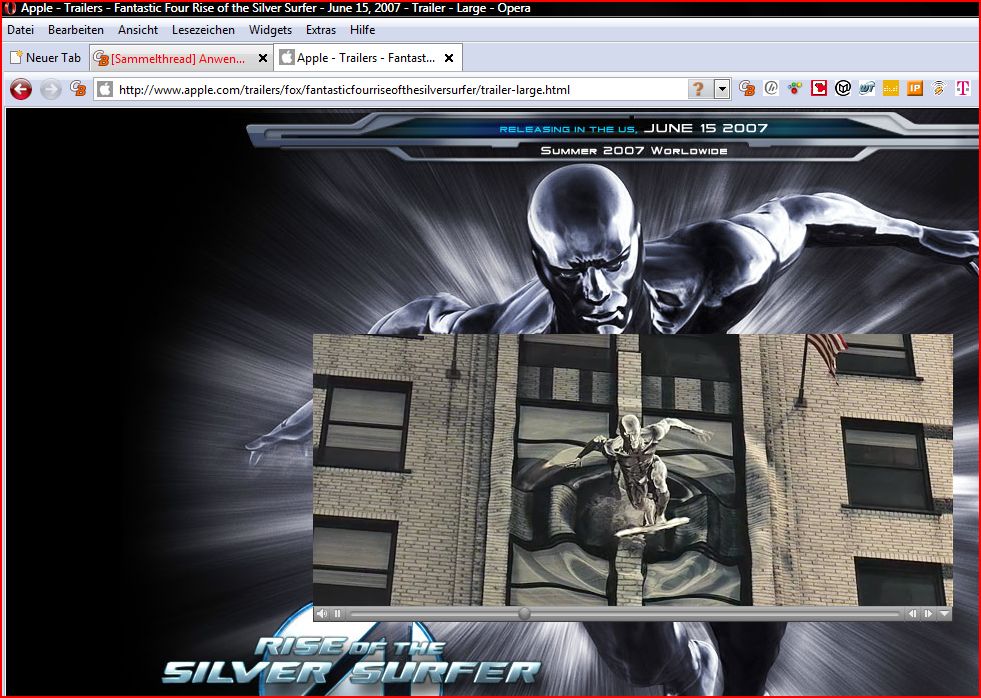The image size is (981, 698).
Task: Open the Datei menu
Action: click(x=21, y=30)
